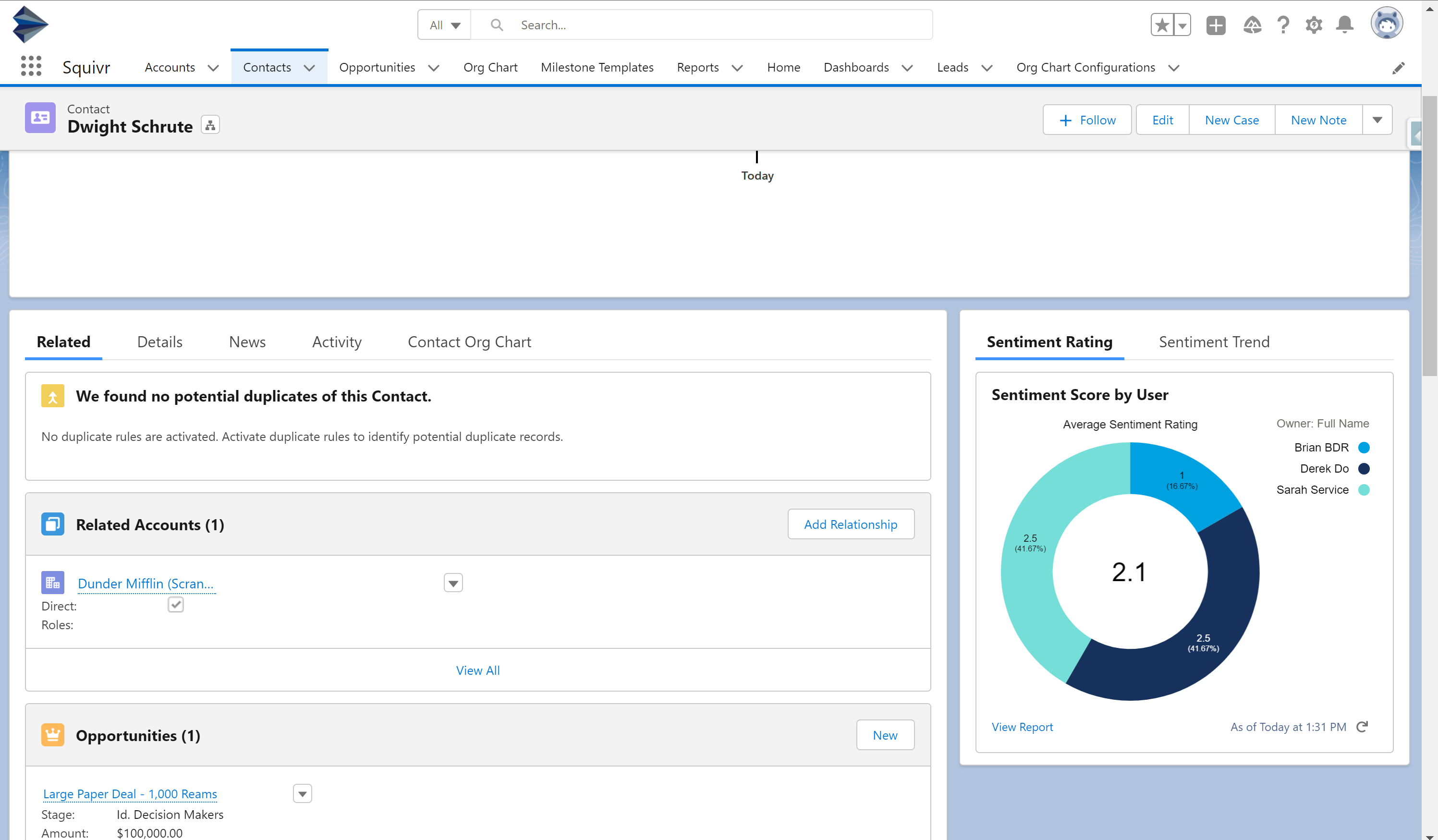Toggle the Direct checkbox

point(176,605)
